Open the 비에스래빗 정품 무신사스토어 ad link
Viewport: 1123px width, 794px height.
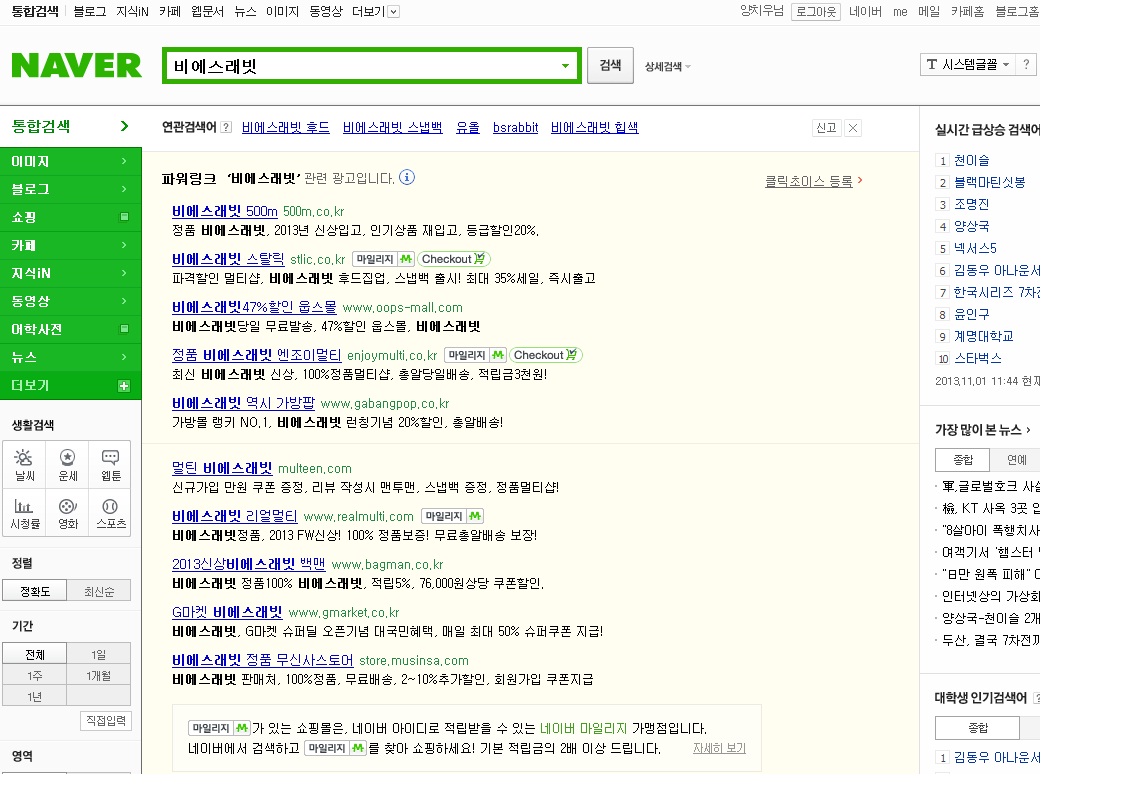tap(263, 660)
